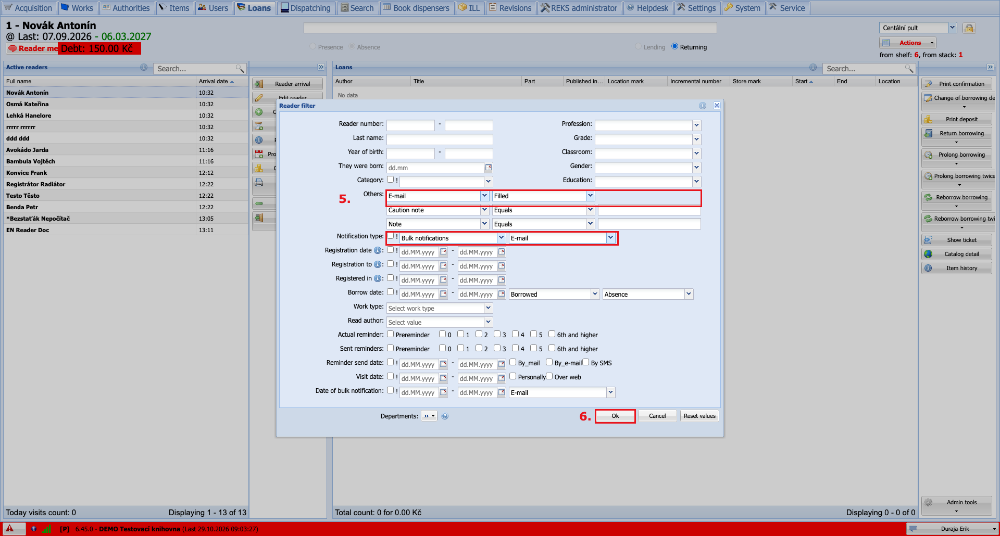Screen dimensions: 1000x536
Task: Confirm the filter with Ok button
Action: coord(615,416)
